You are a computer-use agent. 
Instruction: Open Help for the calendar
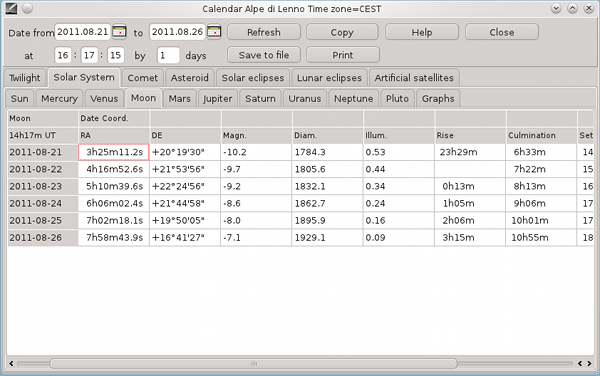pos(422,32)
